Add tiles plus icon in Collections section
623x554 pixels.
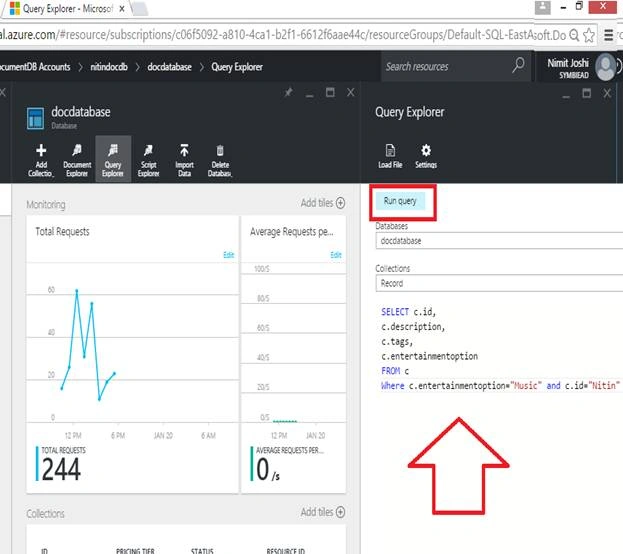341,512
